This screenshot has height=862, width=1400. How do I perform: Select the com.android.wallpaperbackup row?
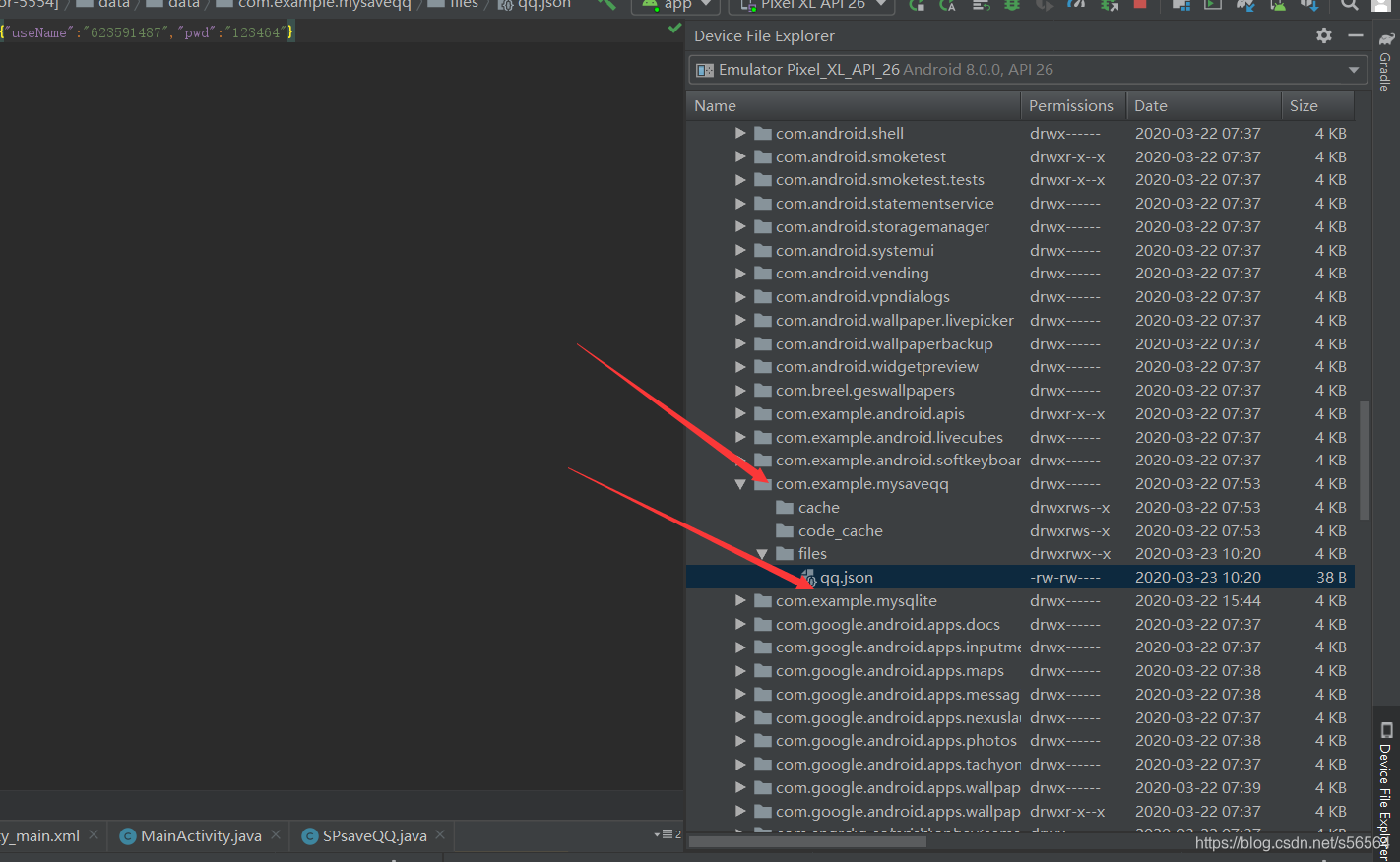1020,344
